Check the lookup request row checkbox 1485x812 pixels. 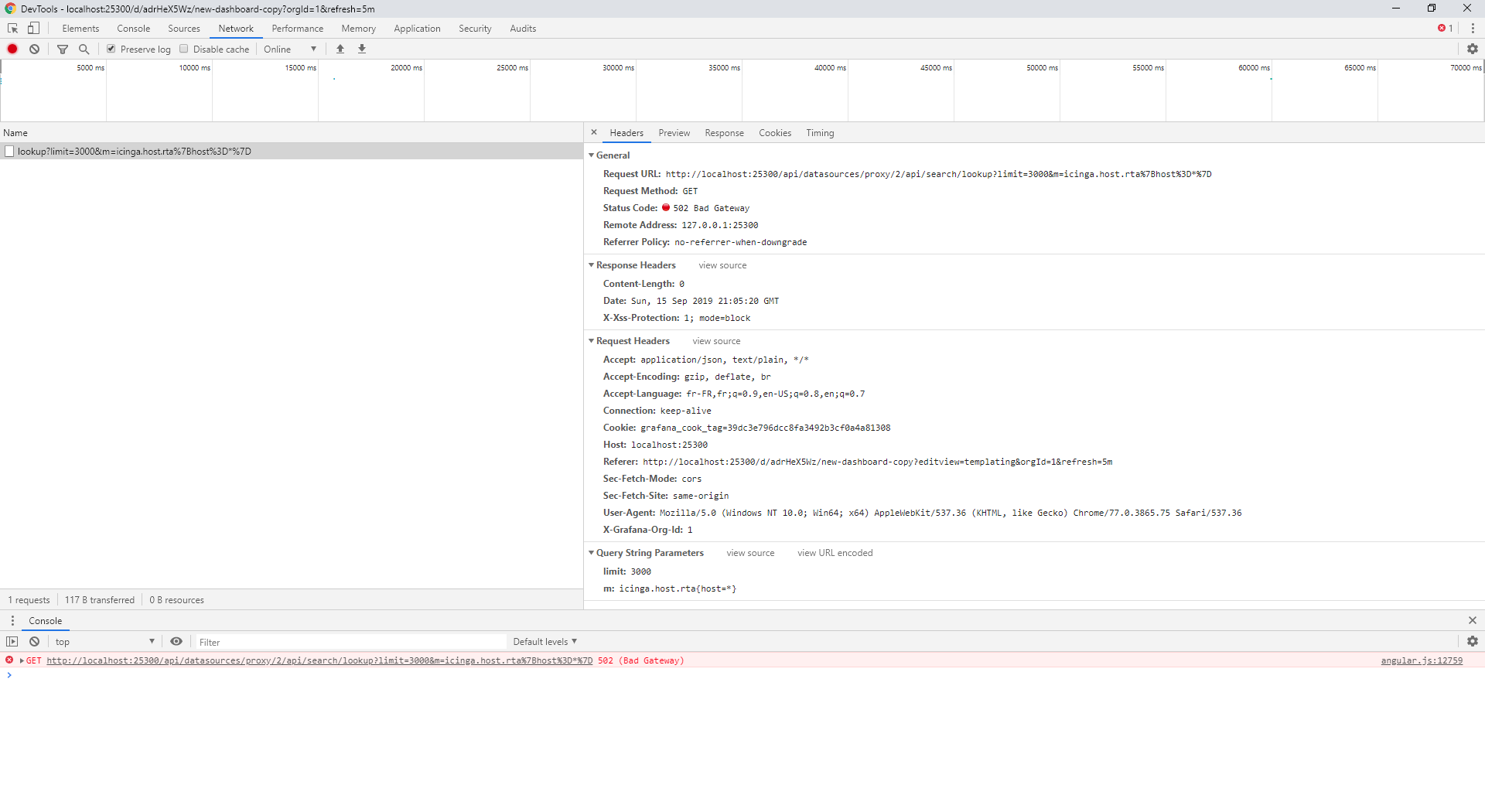pyautogui.click(x=9, y=151)
